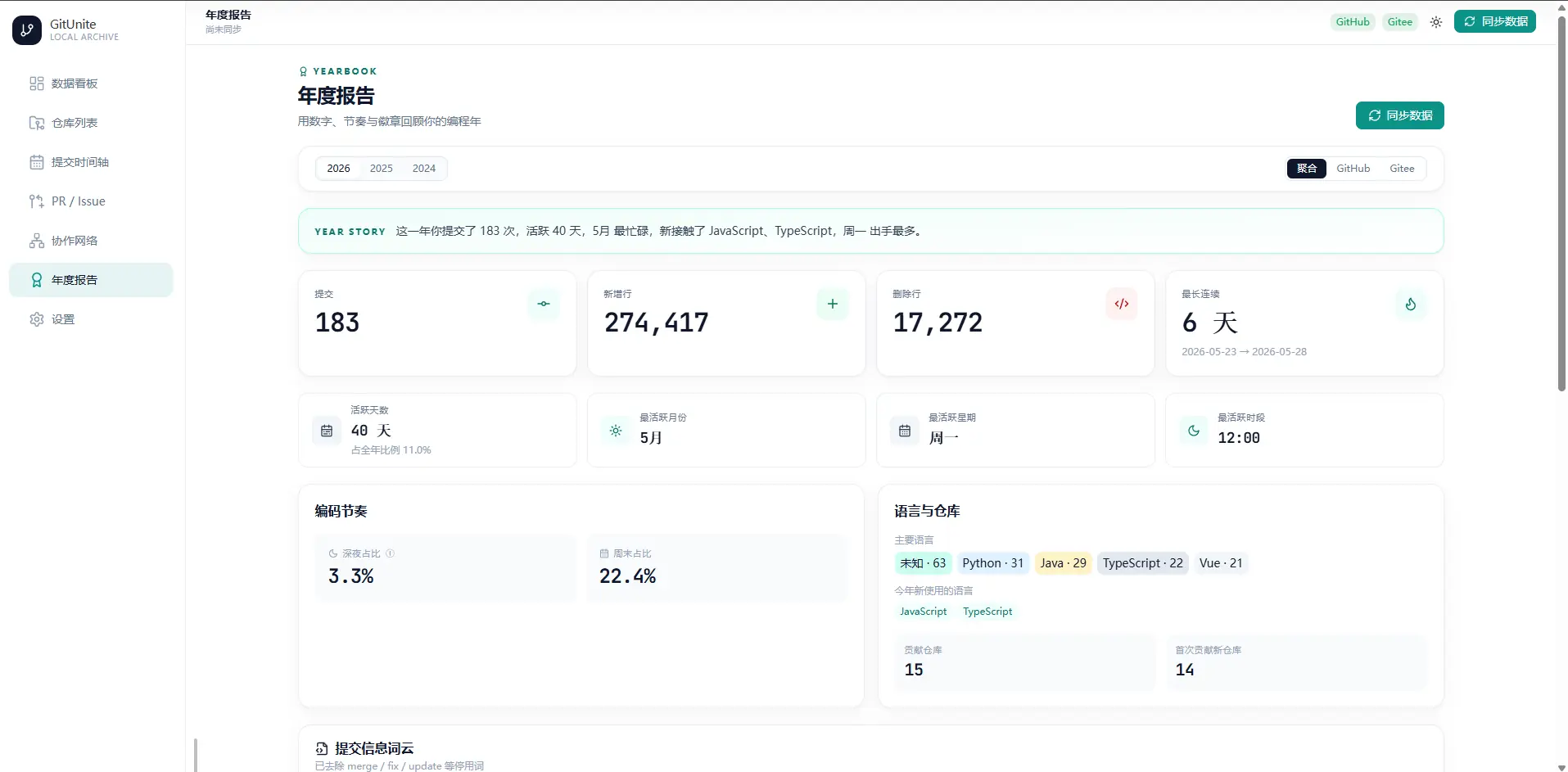Go to 提交时间轴 page
Viewport: 1568px width, 772px height.
point(91,162)
